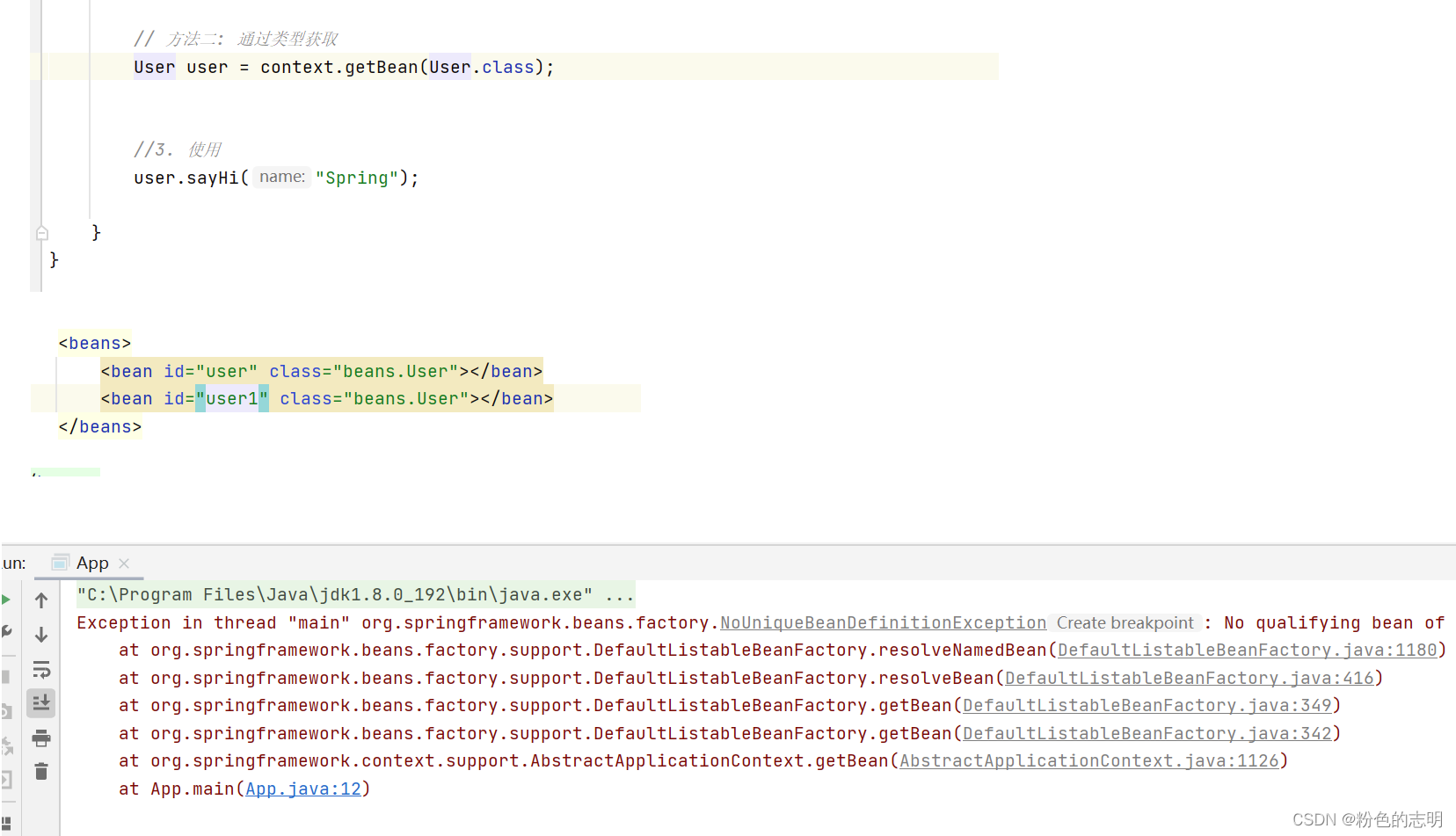
Task: Open the DefaultListableBeanFactory.java:1180 link
Action: tap(1247, 651)
